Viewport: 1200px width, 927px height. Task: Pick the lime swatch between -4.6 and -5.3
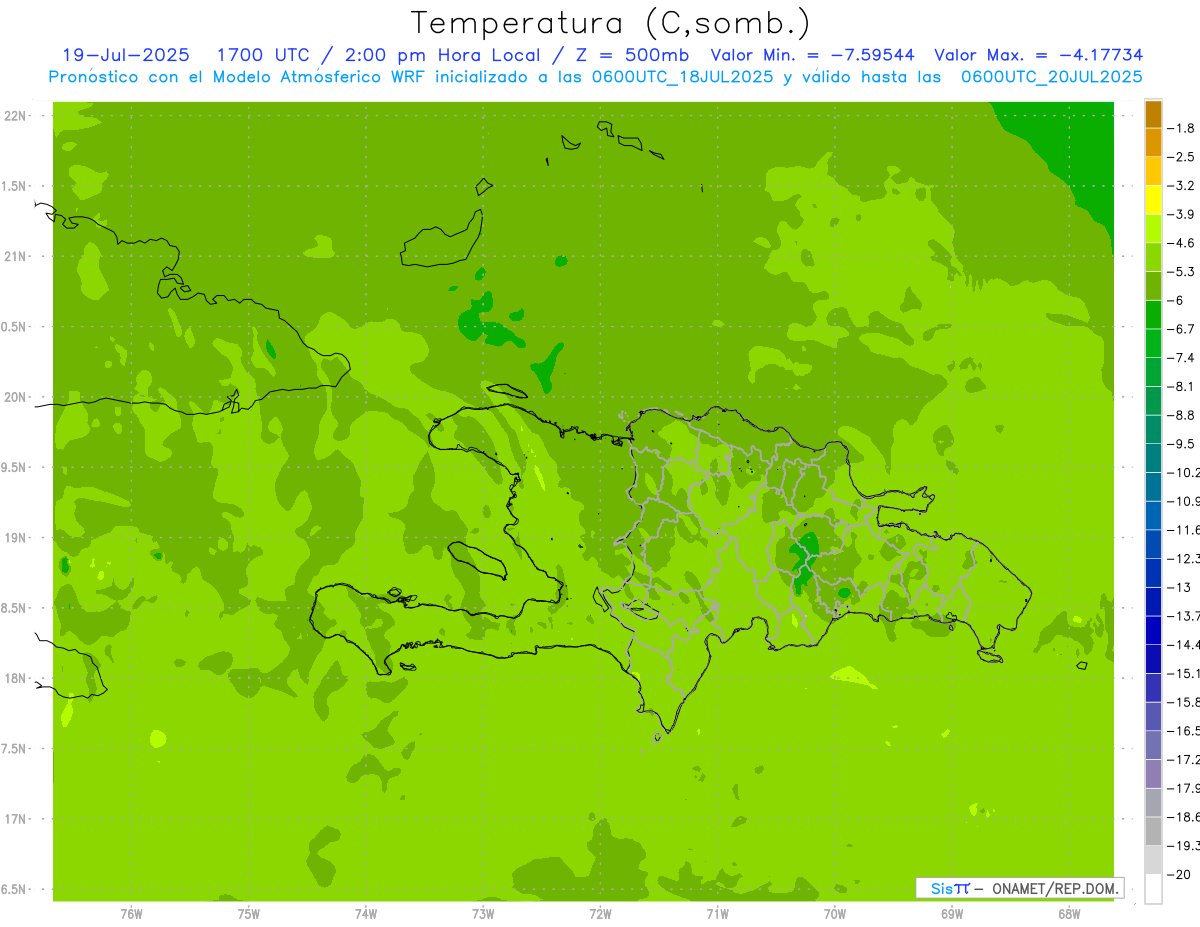tap(1154, 257)
